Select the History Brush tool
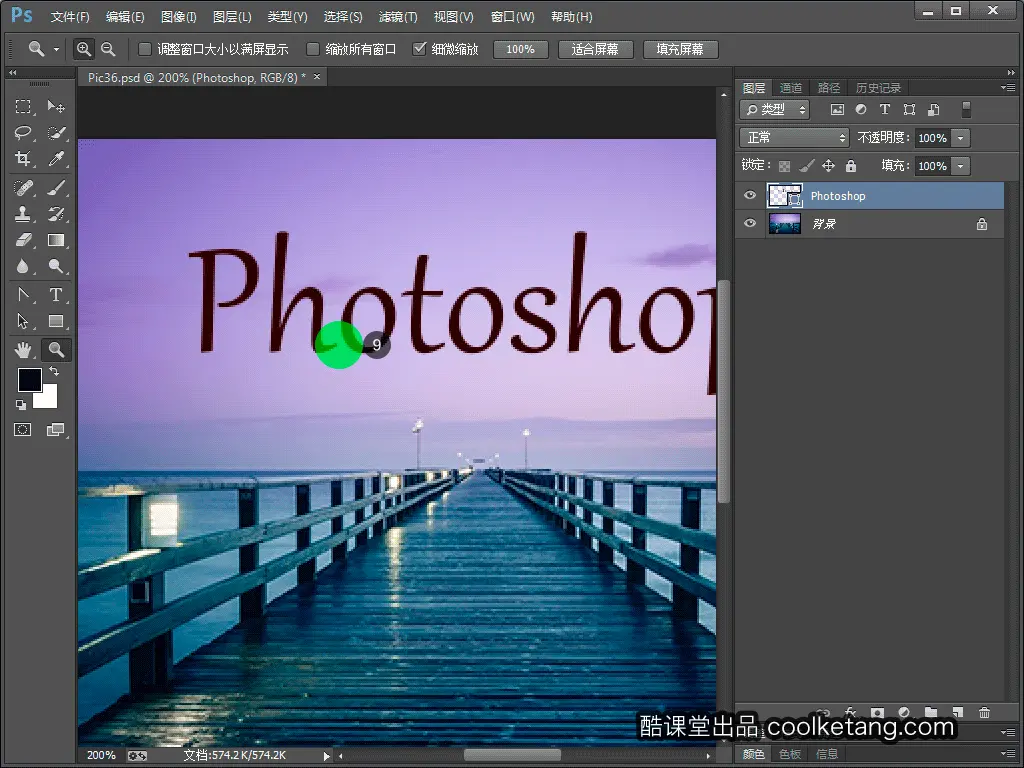Viewport: 1024px width, 768px height. [x=56, y=214]
